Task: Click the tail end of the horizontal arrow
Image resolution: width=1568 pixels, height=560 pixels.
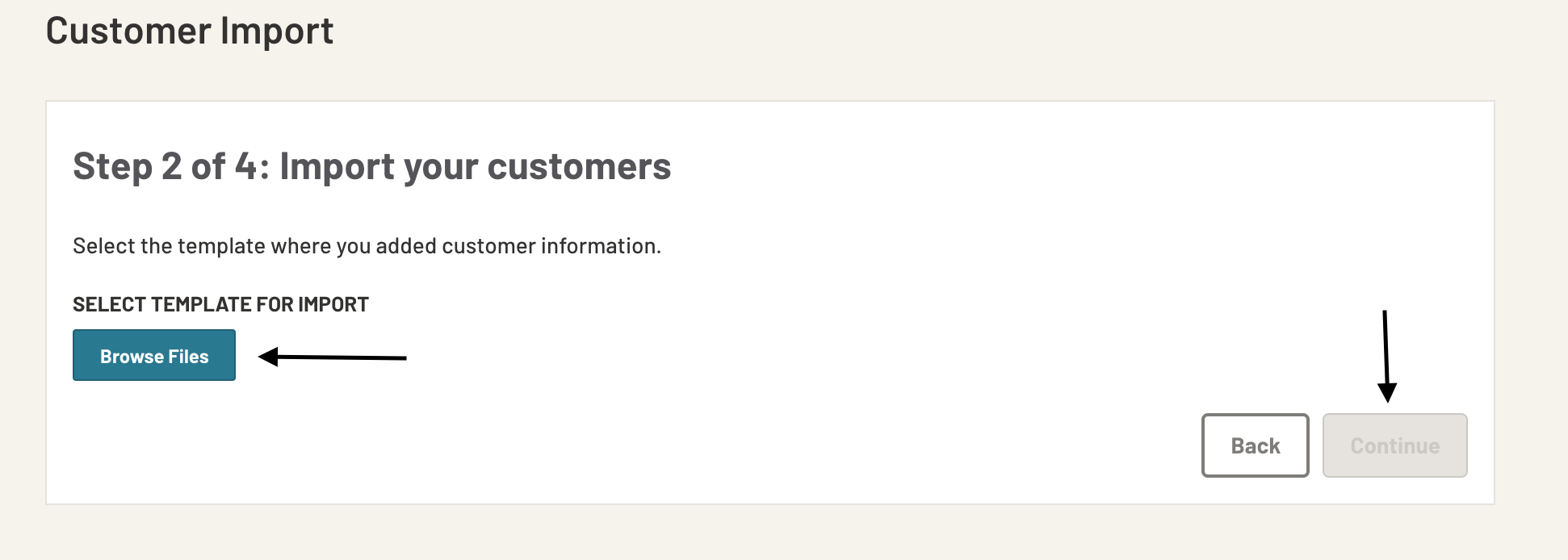Action: 402,357
